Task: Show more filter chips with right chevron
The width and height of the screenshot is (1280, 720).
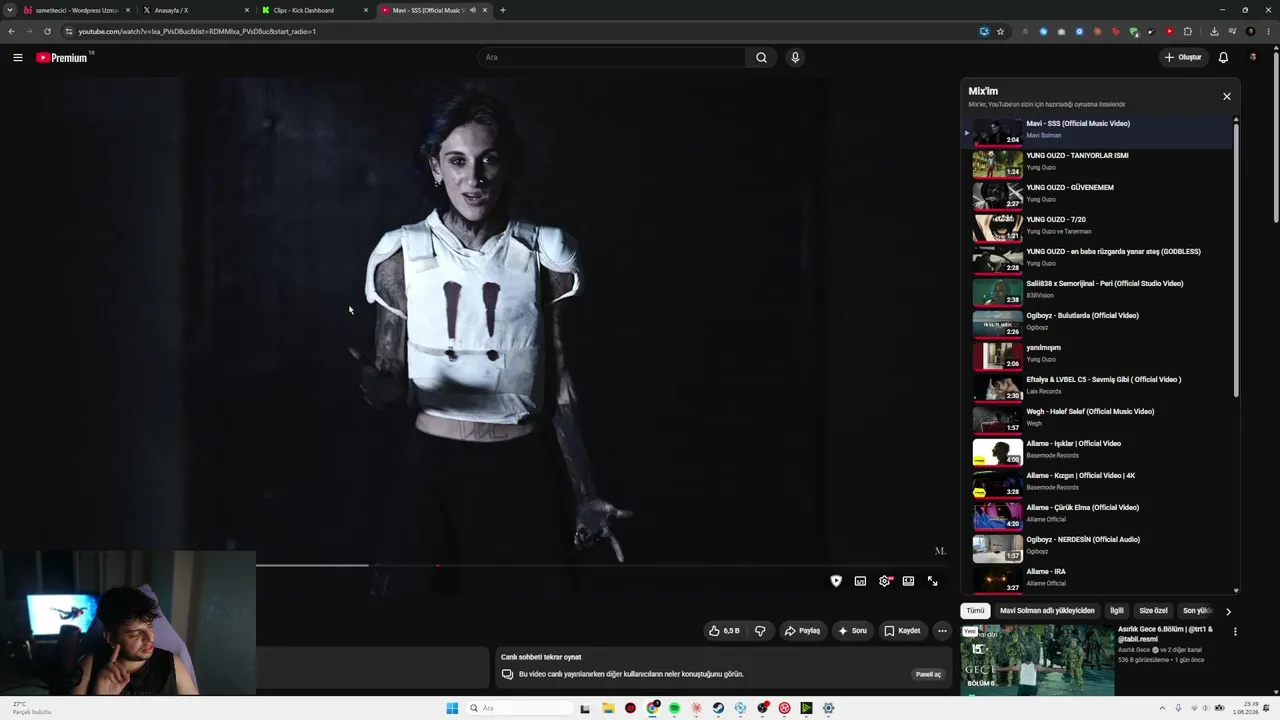Action: coord(1228,611)
